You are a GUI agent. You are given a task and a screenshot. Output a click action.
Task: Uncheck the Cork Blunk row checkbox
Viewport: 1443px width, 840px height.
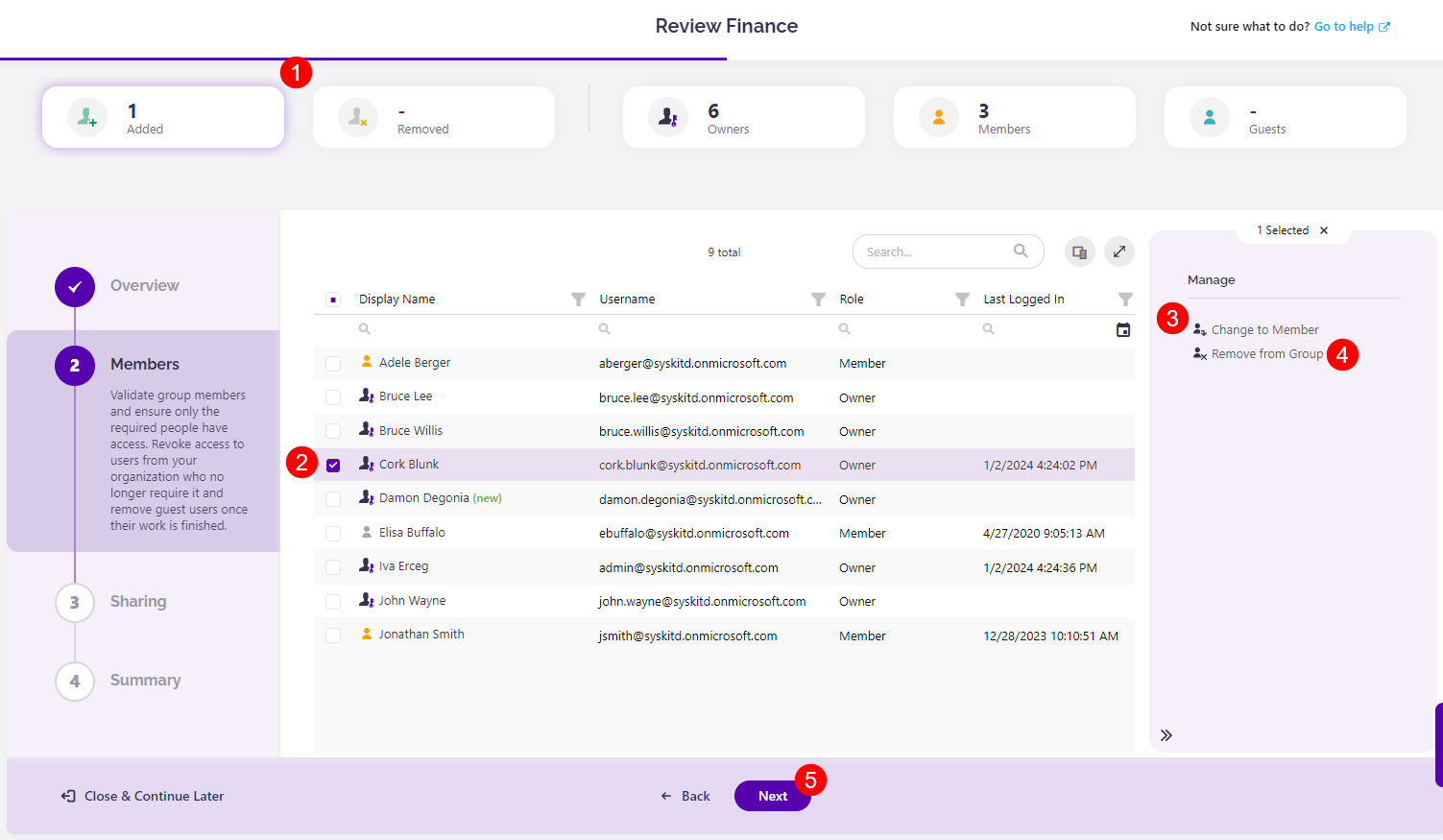point(333,465)
